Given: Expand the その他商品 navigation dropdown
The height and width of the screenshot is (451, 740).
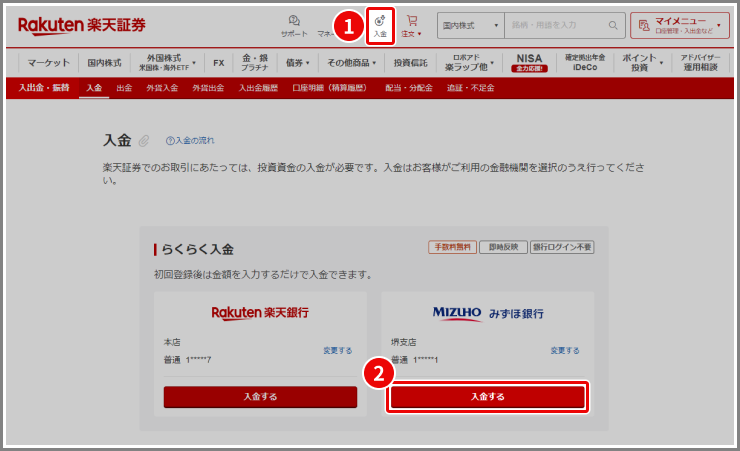Looking at the screenshot, I should click(x=352, y=63).
